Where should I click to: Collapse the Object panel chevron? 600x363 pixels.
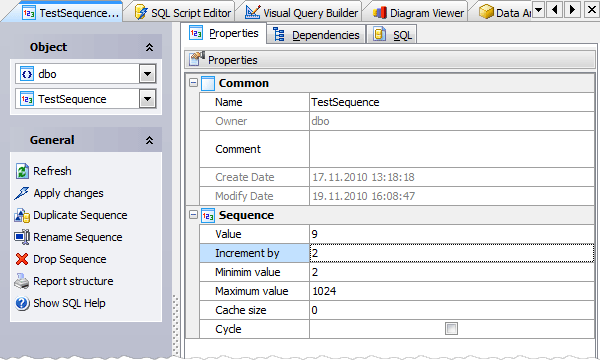pos(149,47)
